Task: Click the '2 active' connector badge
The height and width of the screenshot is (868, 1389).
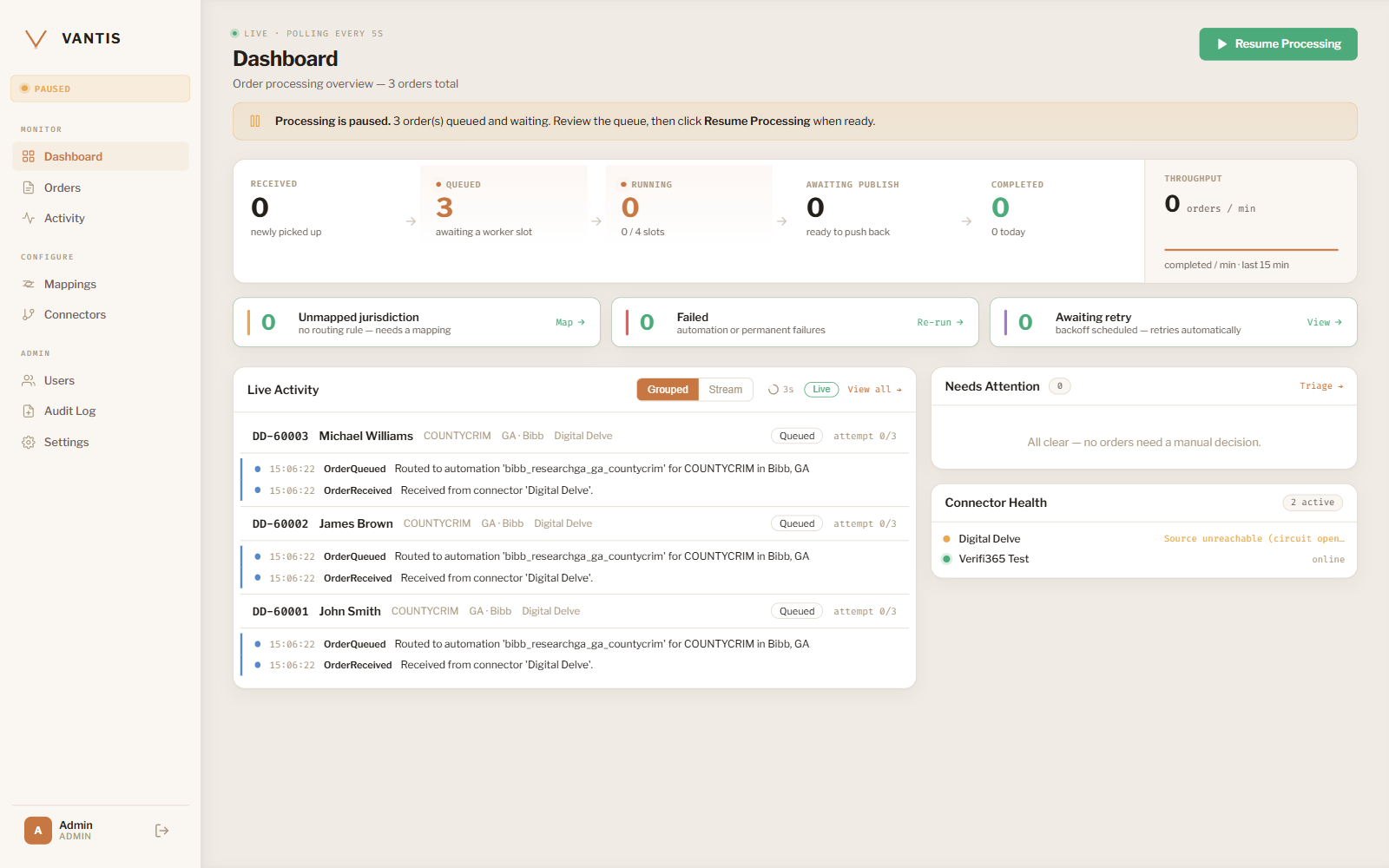Action: 1313,503
